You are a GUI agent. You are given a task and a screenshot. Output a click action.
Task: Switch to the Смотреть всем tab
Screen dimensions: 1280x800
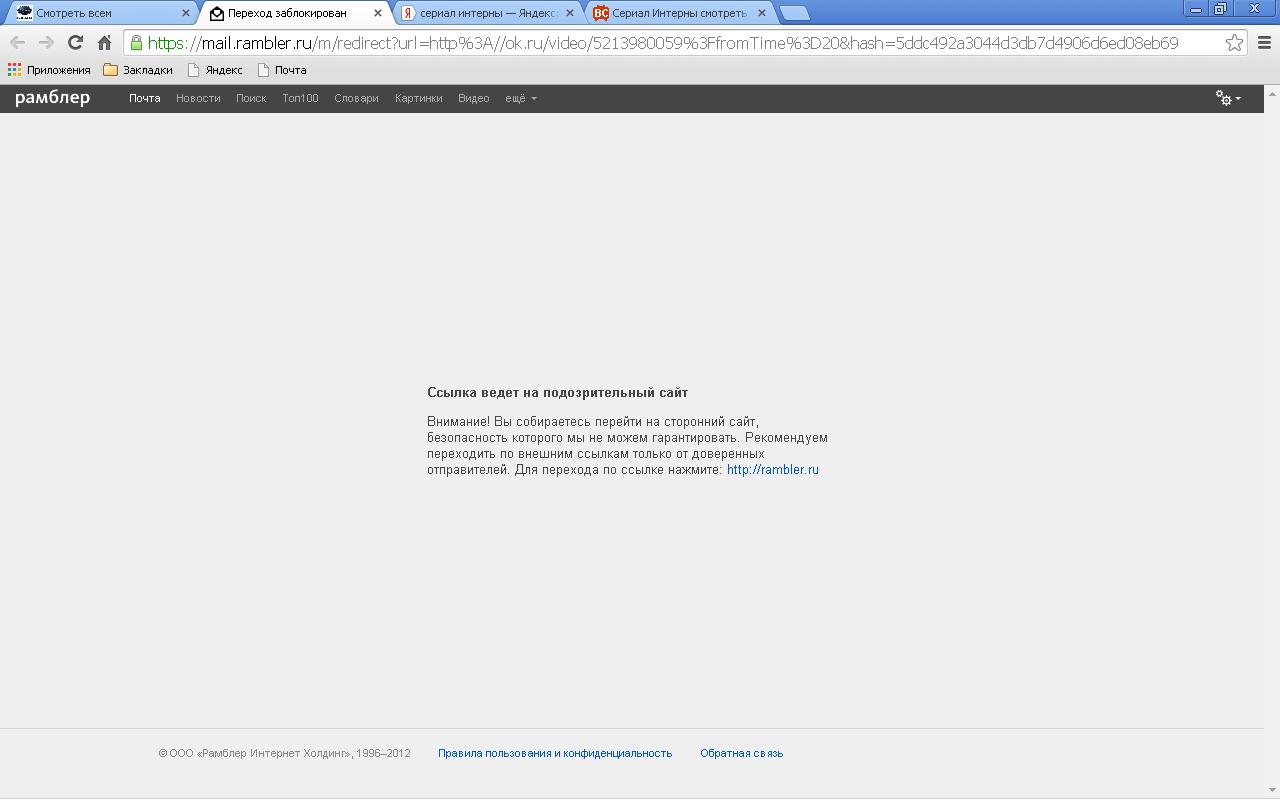(100, 13)
